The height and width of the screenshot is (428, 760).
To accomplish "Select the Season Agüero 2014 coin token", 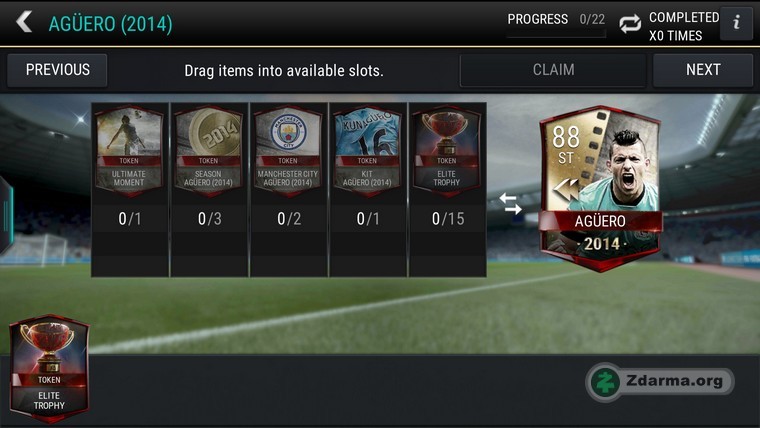I will tap(208, 151).
